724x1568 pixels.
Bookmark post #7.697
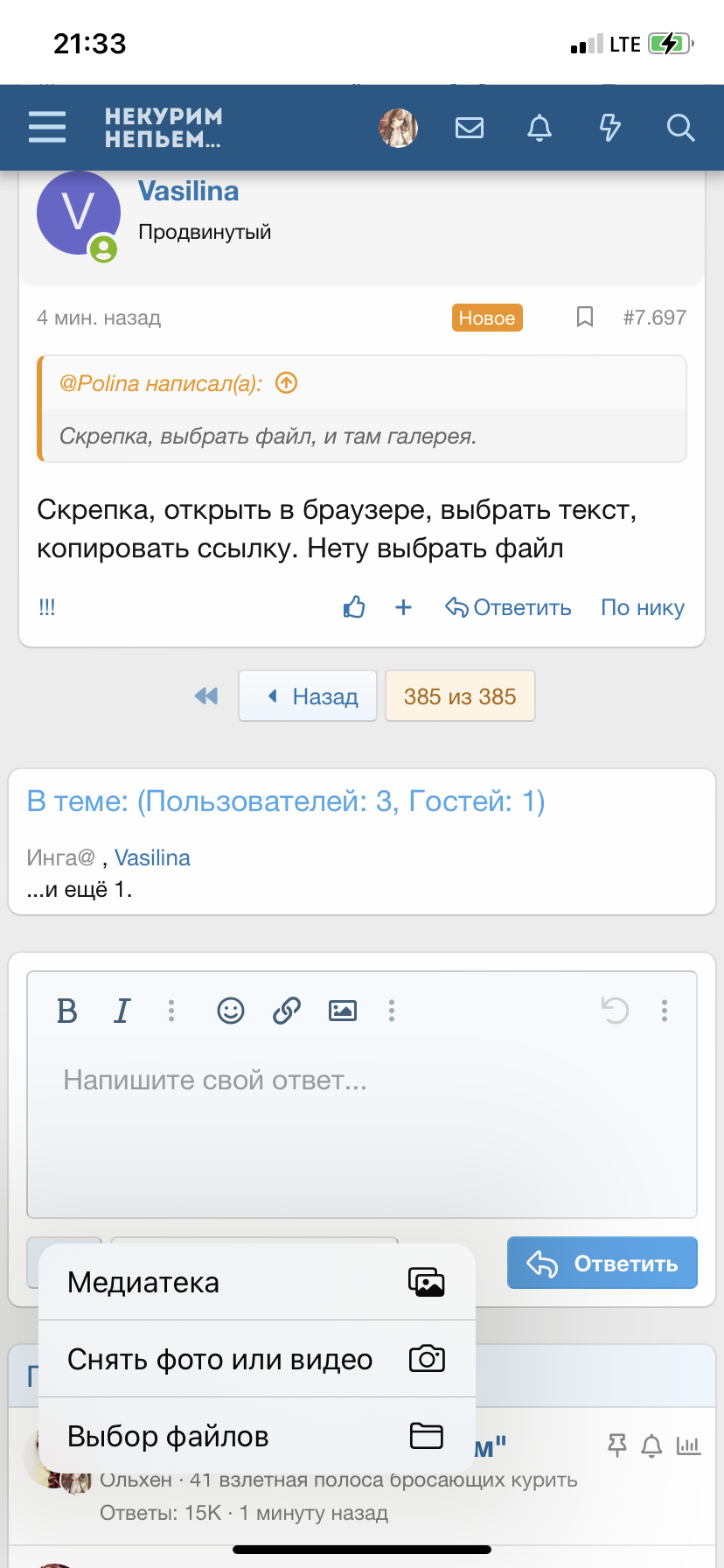tap(585, 317)
